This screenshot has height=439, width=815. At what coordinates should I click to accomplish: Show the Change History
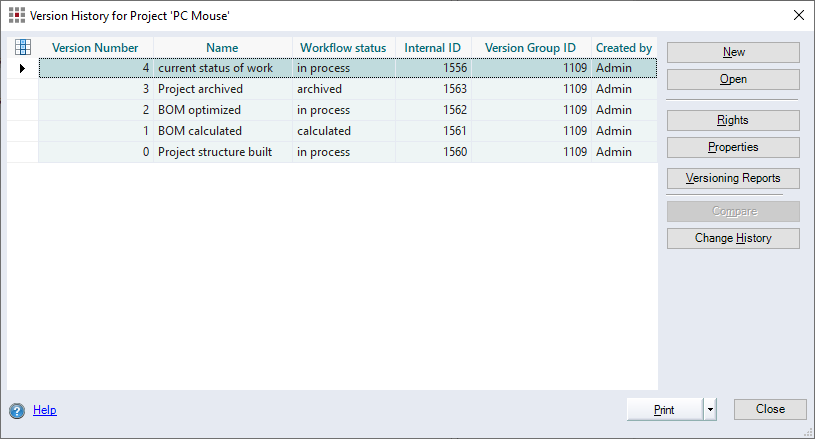[x=733, y=239]
